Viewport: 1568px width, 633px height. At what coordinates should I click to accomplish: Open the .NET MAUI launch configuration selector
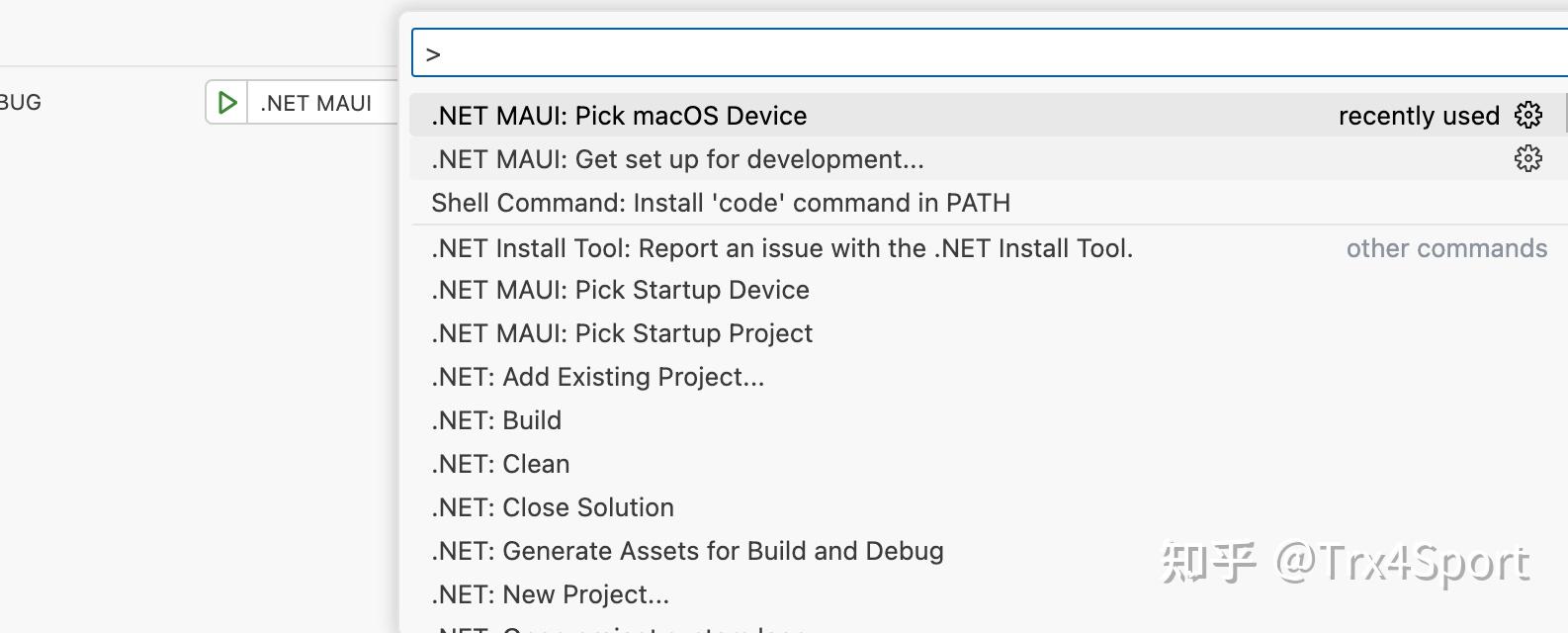(315, 102)
